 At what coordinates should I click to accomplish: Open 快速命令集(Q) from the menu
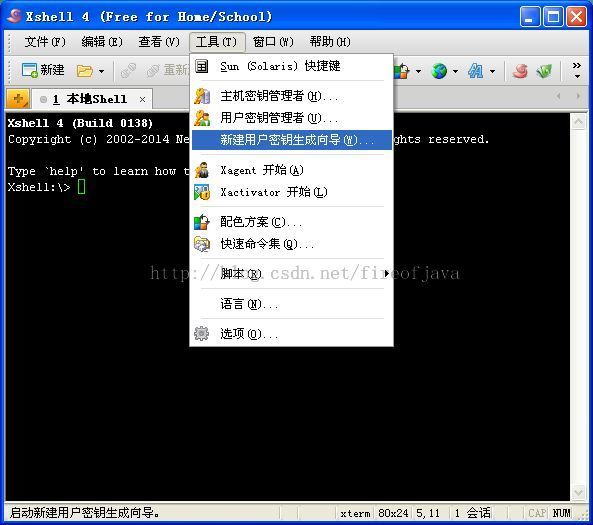click(291, 244)
